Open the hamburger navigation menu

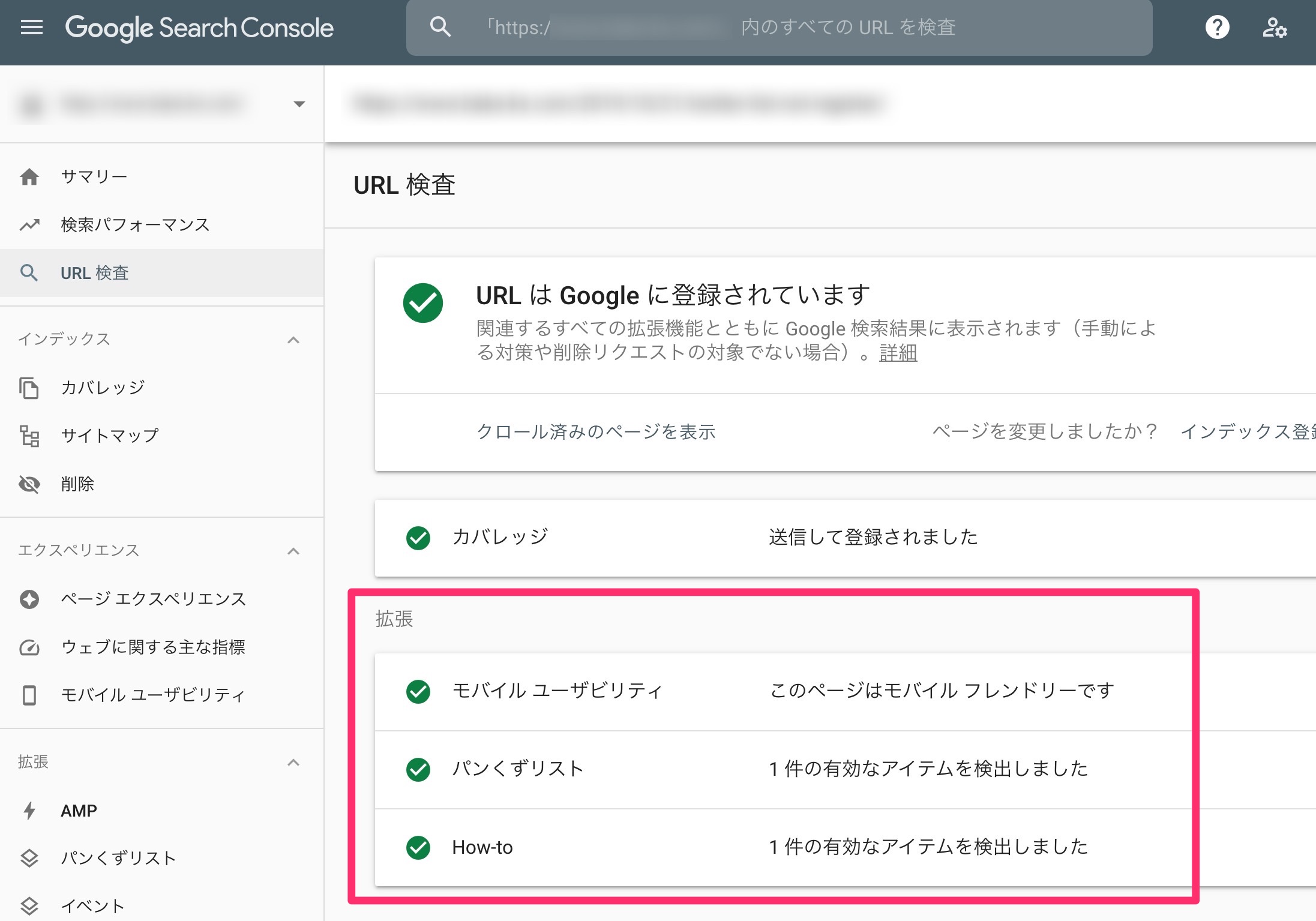[31, 28]
